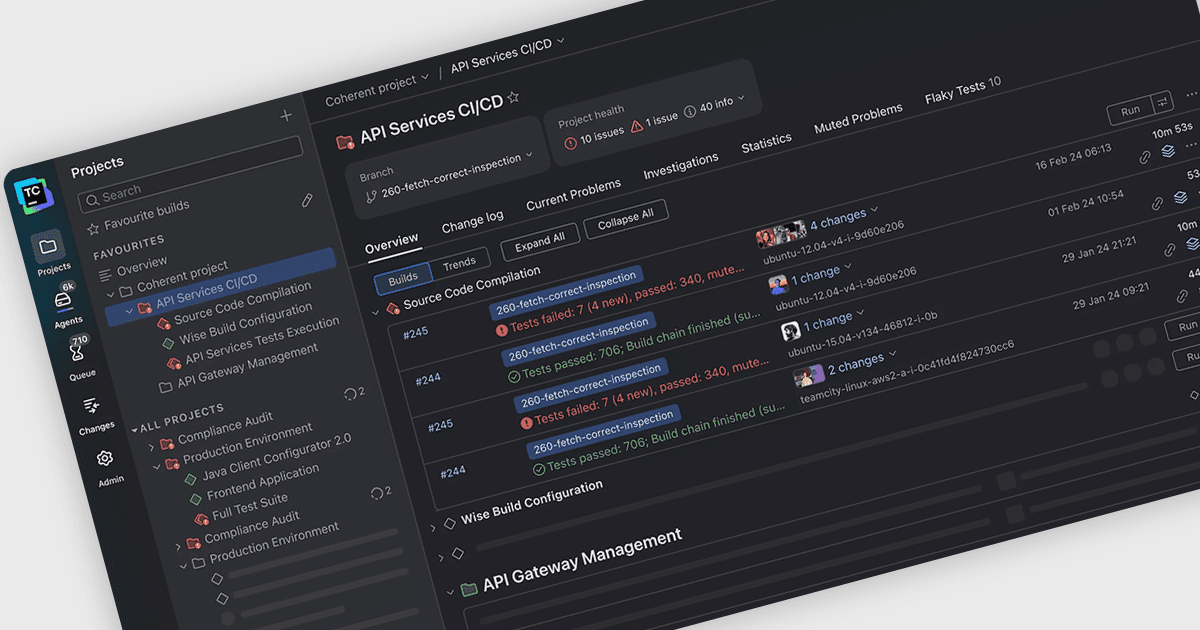Expand the Wise Build Configuration section
1200x630 pixels.
tap(434, 528)
